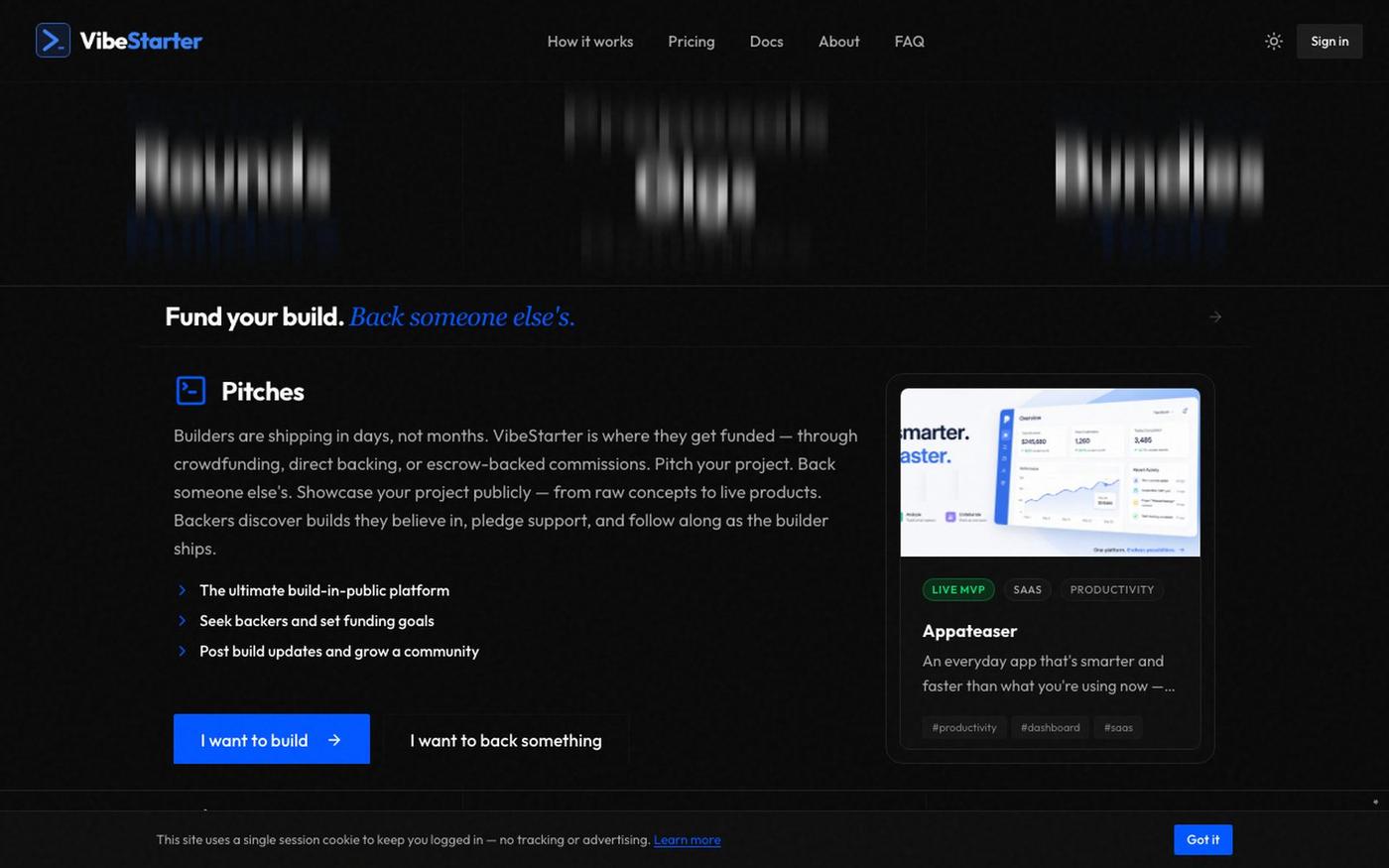Select the #saas hashtag
This screenshot has width=1389, height=868.
click(x=1118, y=727)
